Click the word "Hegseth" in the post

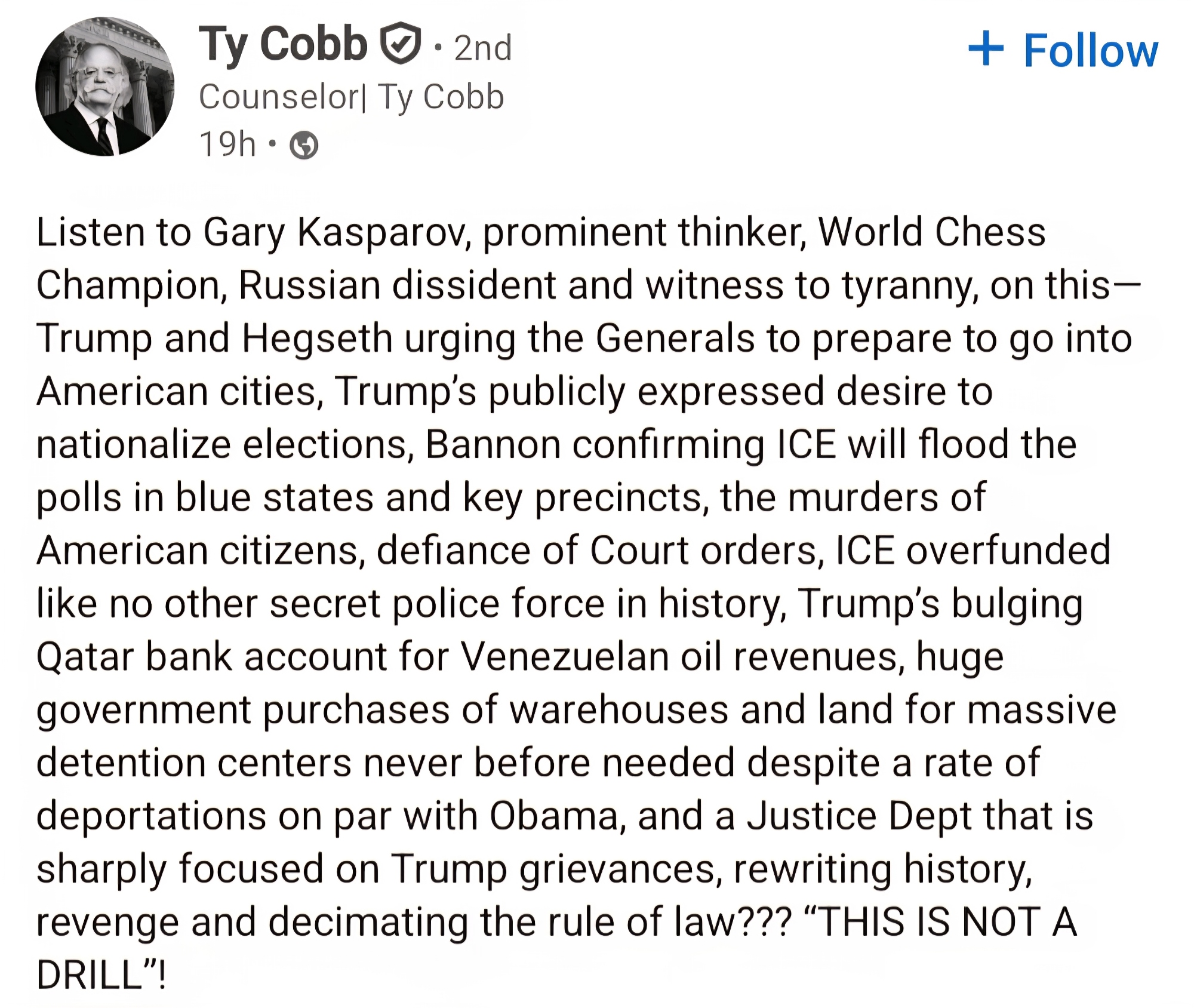[317, 338]
